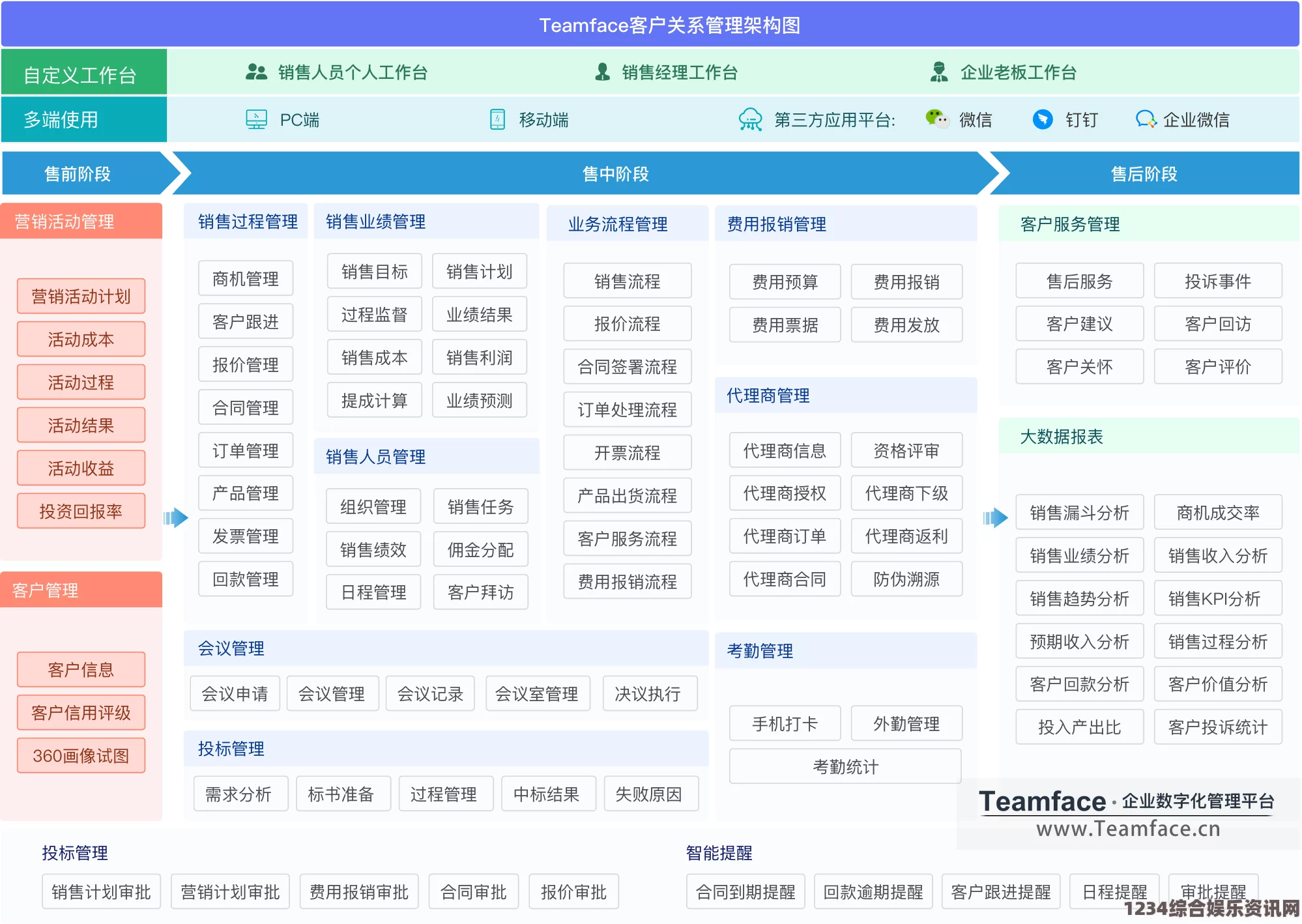Click the 销售目标 box
Screen dimensions: 1302x924
375,271
